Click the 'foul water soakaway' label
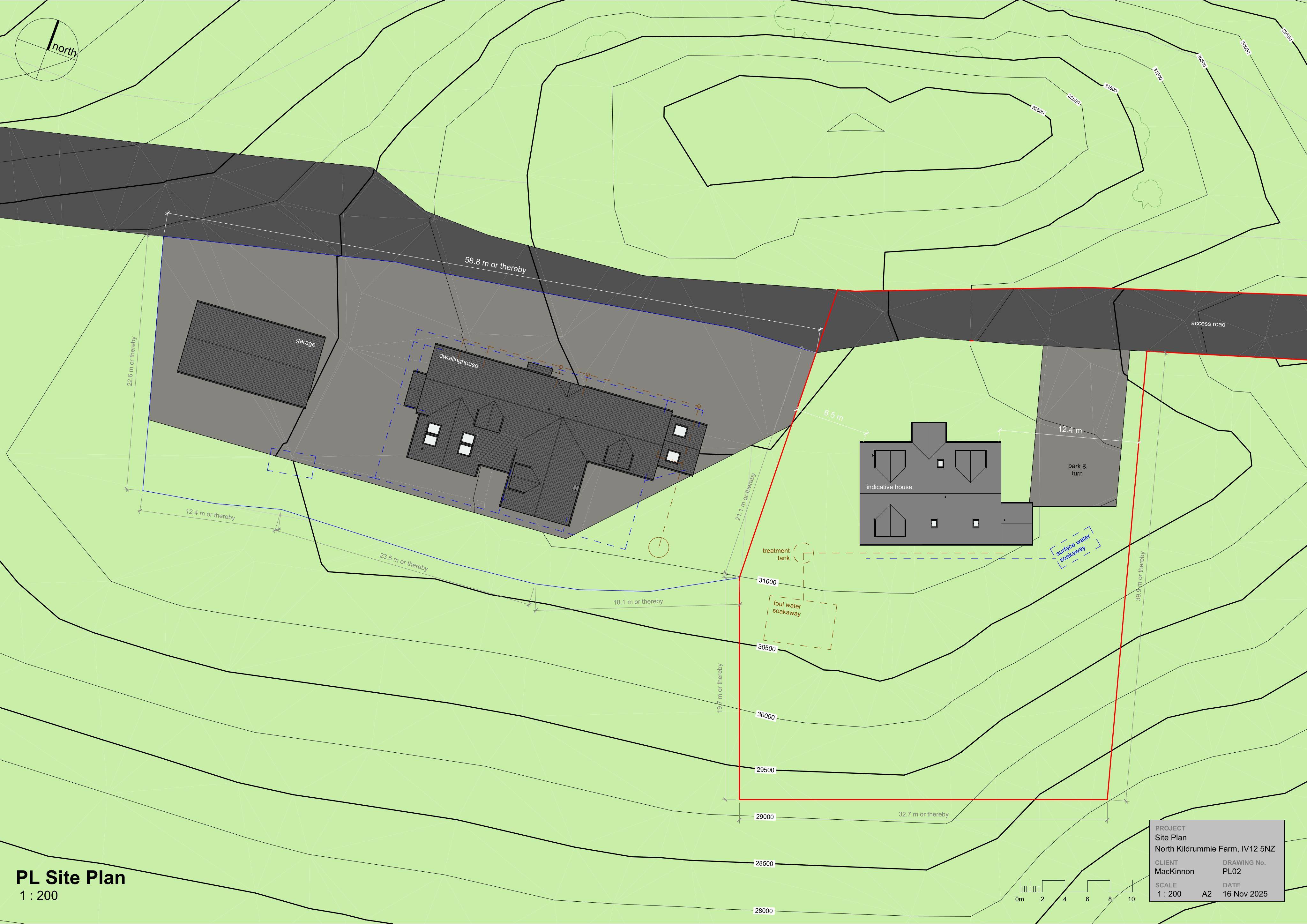Image resolution: width=1307 pixels, height=924 pixels. pyautogui.click(x=787, y=608)
